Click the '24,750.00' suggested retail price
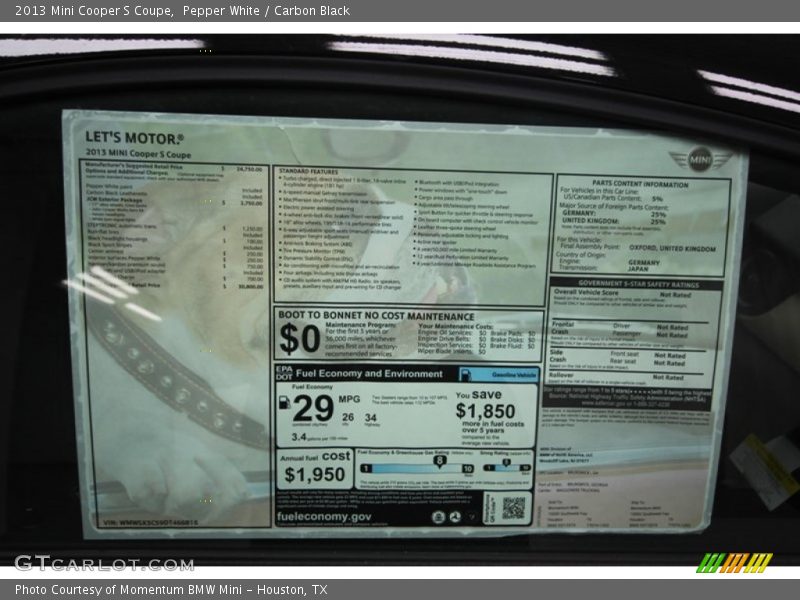800x600 pixels. coord(249,169)
